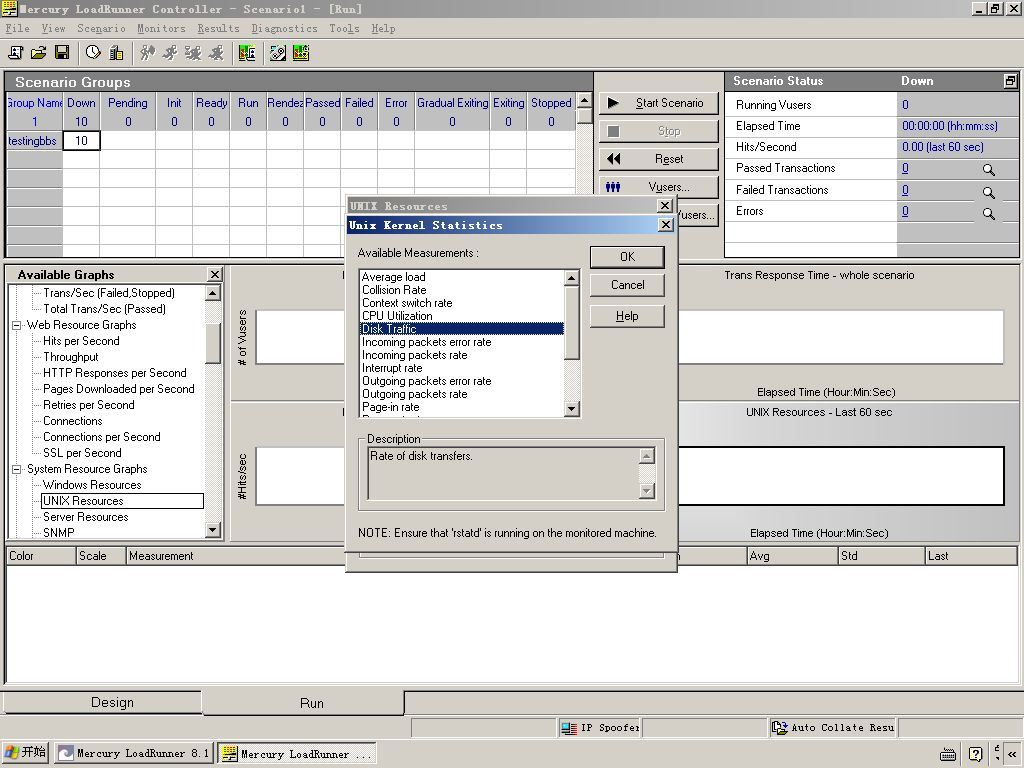Click the magnifier beside Failed Transactions
Viewport: 1024px width, 768px height.
click(989, 193)
